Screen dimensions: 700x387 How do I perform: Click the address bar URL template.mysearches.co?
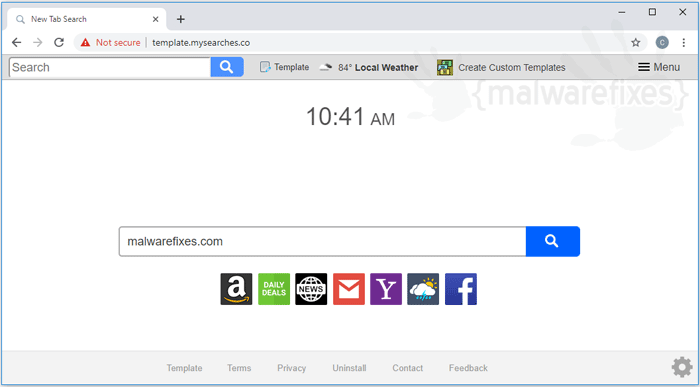(201, 42)
